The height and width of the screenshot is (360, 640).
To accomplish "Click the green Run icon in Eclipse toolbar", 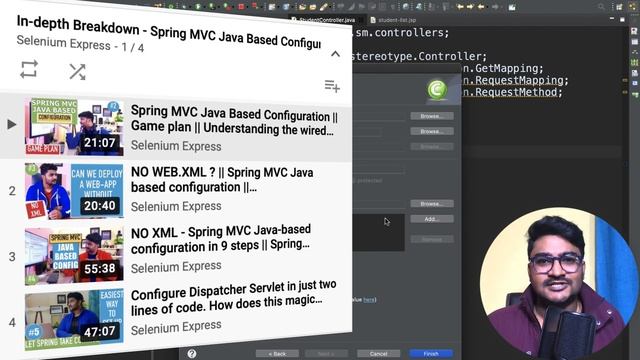I will coord(198,7).
